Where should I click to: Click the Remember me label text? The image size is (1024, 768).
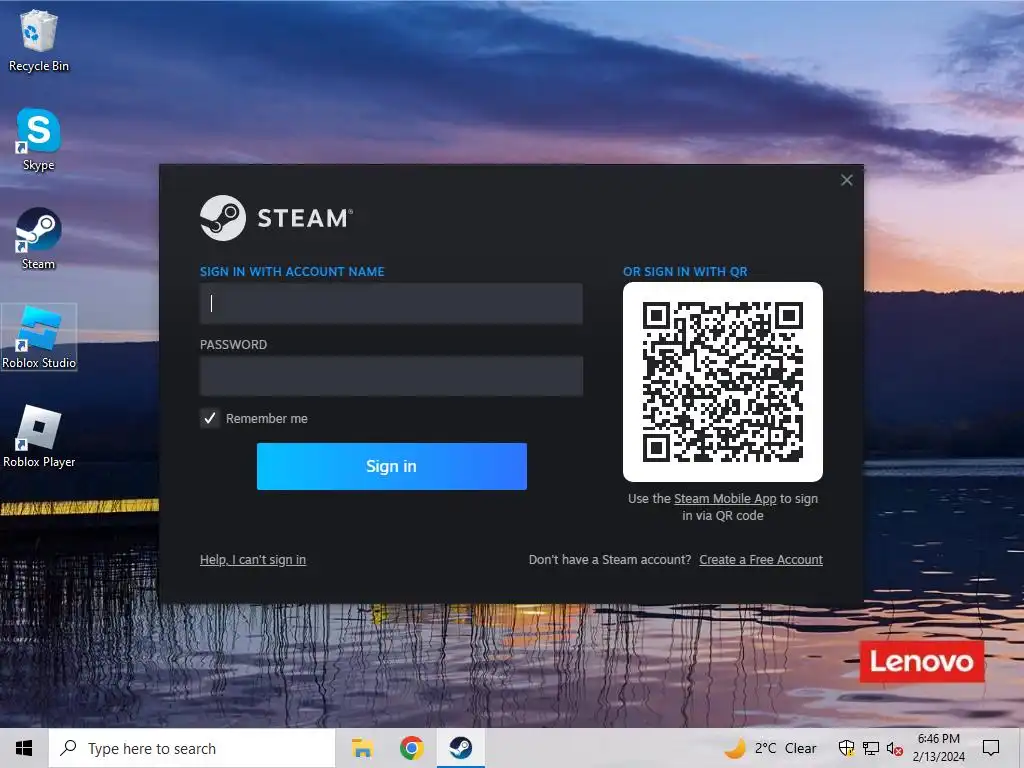tap(266, 419)
